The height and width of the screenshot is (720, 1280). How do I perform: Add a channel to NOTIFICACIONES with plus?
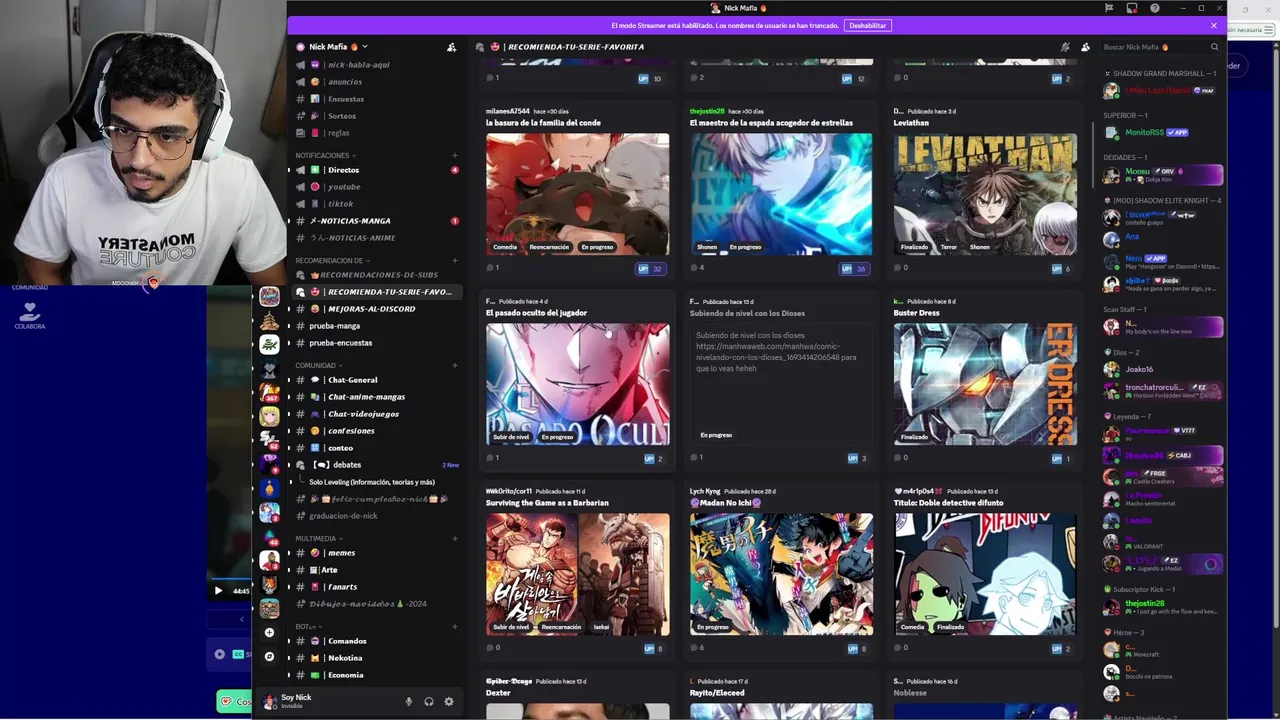(455, 155)
